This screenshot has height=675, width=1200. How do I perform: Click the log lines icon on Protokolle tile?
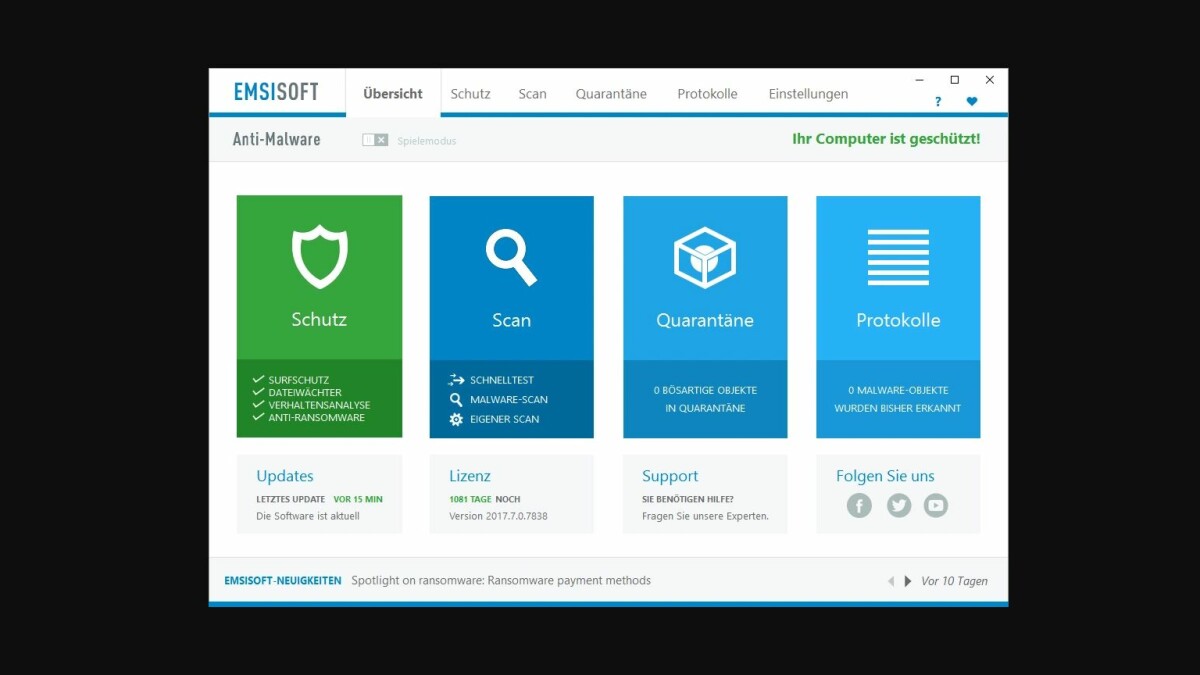coord(898,257)
